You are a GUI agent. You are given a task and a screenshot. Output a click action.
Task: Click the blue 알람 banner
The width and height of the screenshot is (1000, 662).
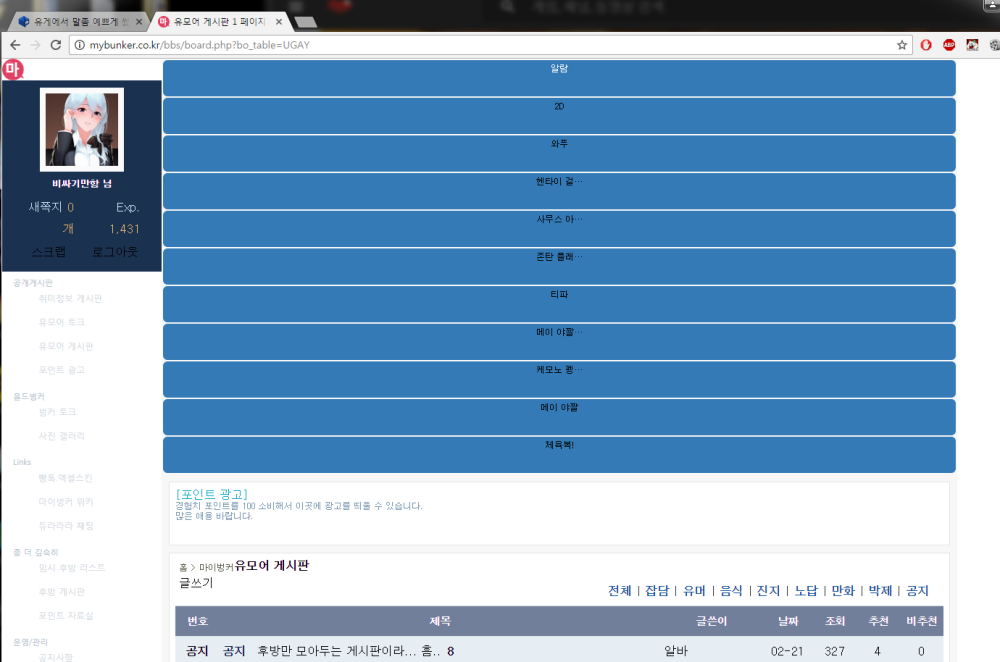coord(559,78)
